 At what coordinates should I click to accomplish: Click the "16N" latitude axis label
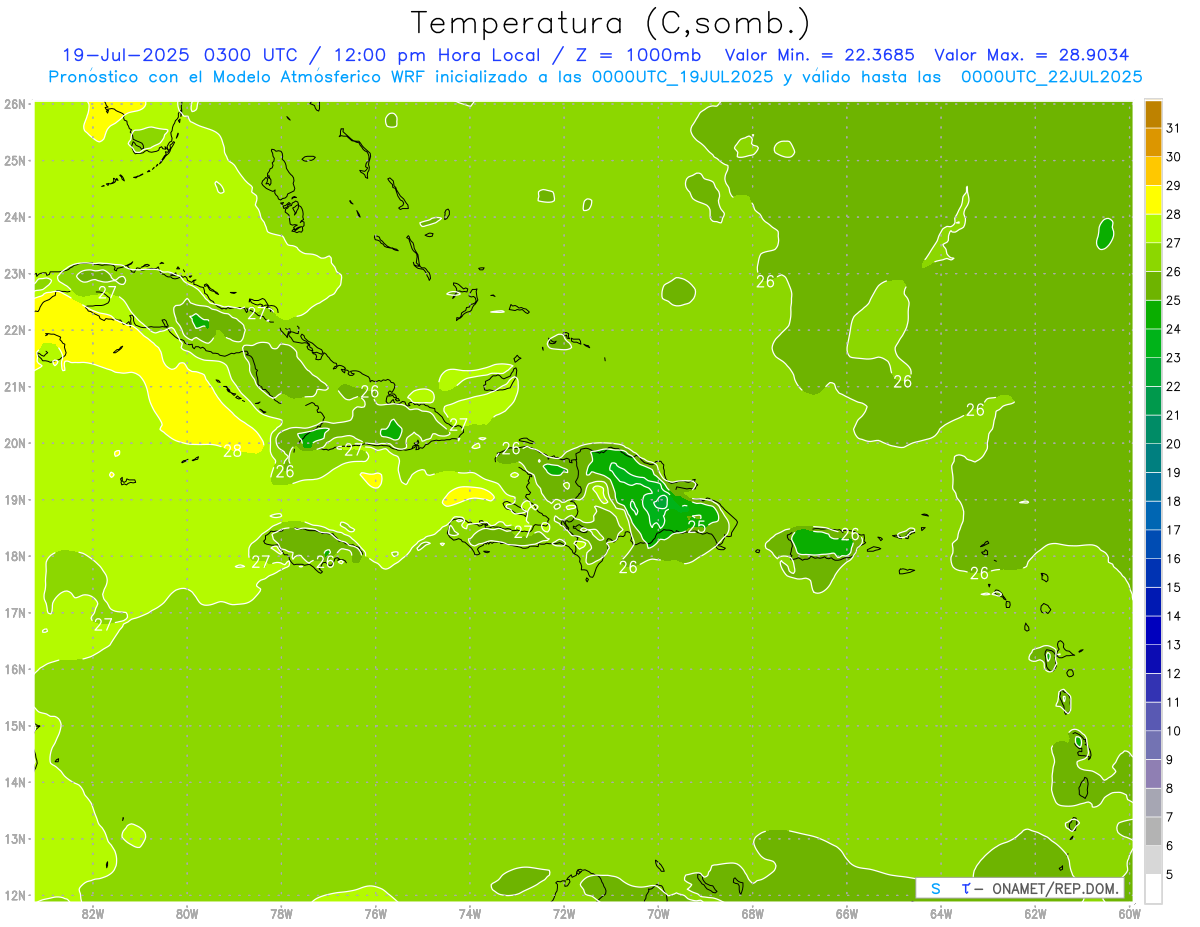[x=14, y=669]
